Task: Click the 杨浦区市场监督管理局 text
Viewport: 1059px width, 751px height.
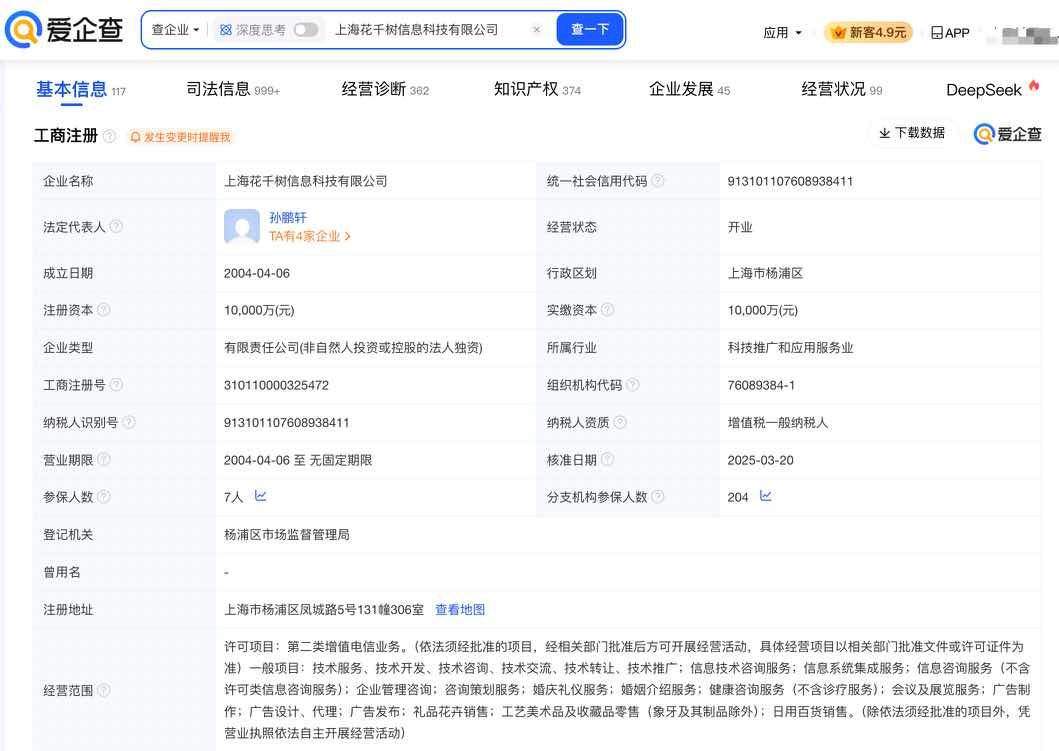Action: [x=287, y=535]
